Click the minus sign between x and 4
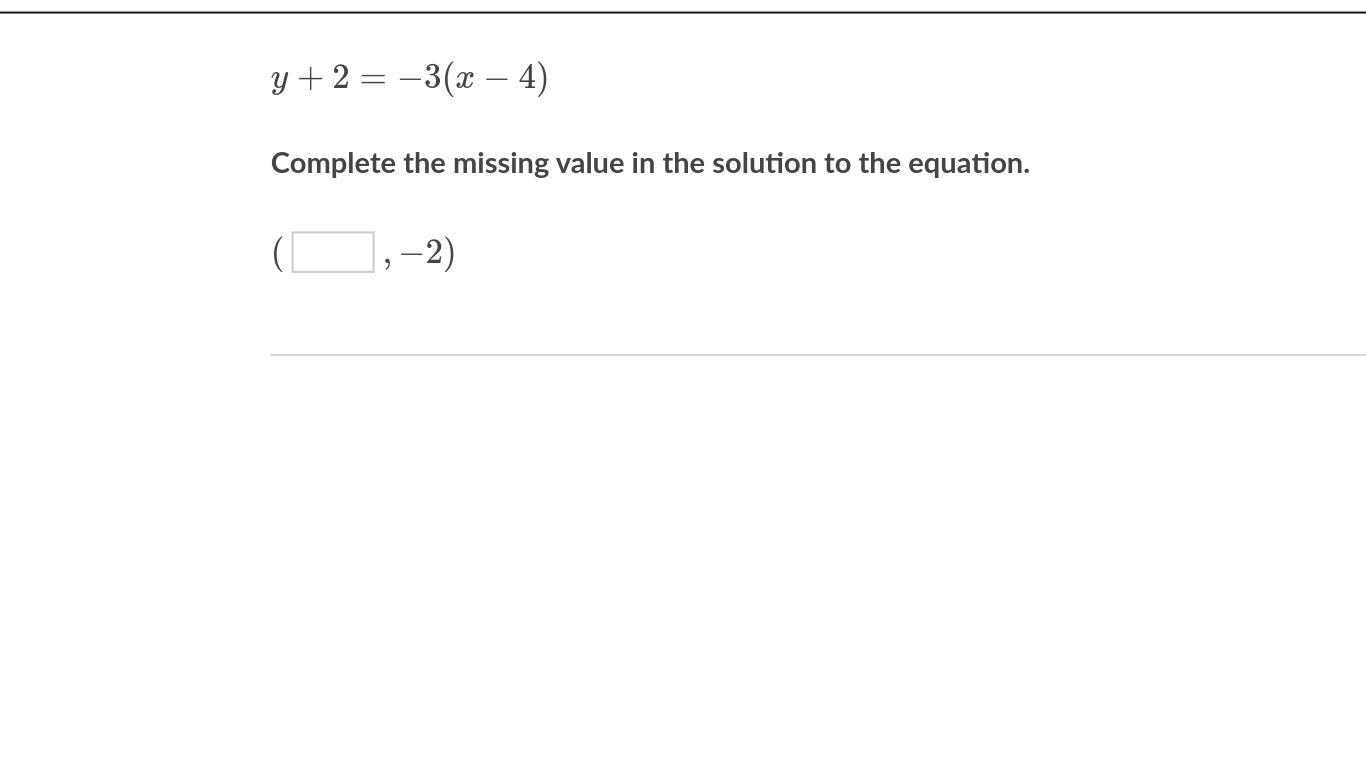 (496, 79)
